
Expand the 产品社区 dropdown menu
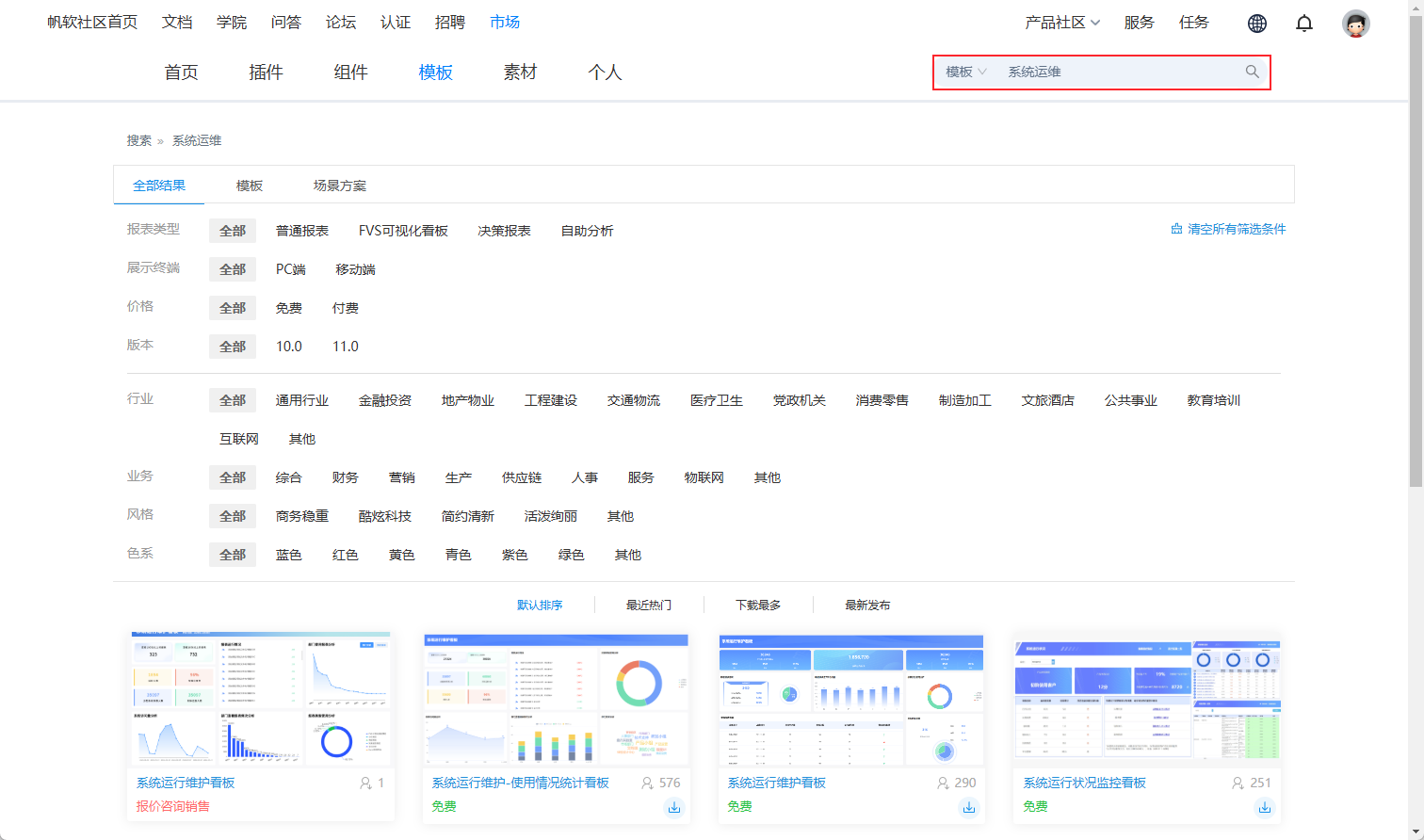1061,23
